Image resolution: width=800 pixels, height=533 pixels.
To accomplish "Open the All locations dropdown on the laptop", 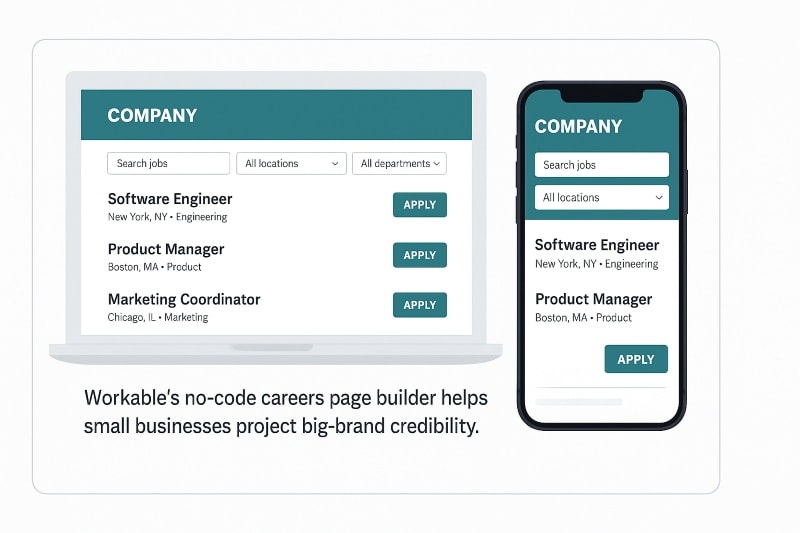I will tap(291, 164).
